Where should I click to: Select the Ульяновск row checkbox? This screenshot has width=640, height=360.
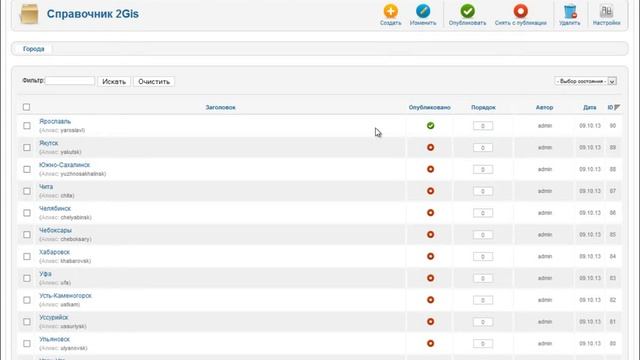(27, 344)
